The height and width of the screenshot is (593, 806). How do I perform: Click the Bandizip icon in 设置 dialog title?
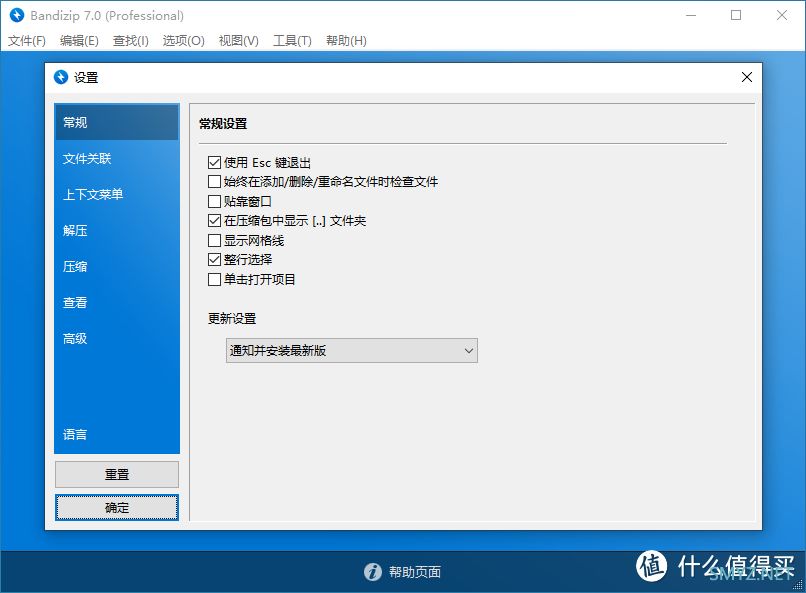pyautogui.click(x=61, y=77)
